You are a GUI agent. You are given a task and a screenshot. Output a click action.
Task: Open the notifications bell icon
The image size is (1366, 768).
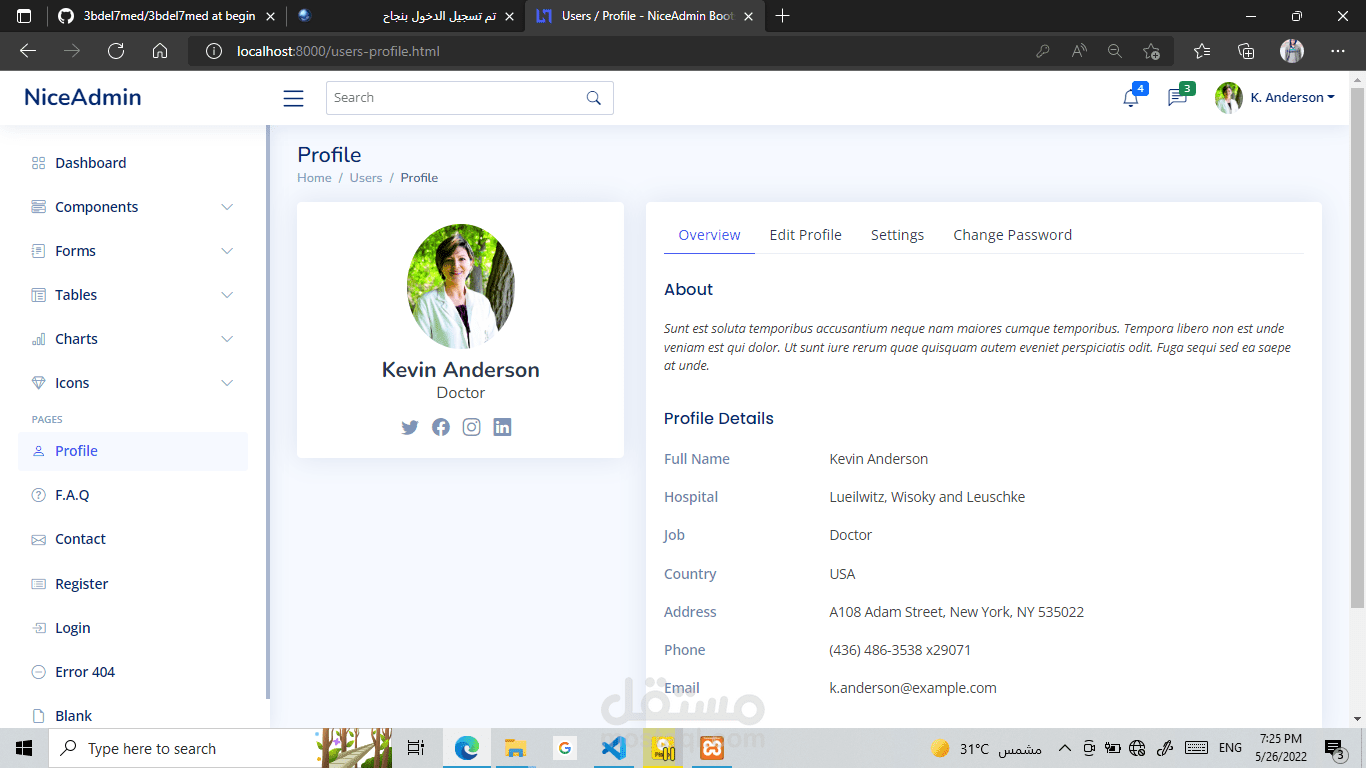(1131, 98)
